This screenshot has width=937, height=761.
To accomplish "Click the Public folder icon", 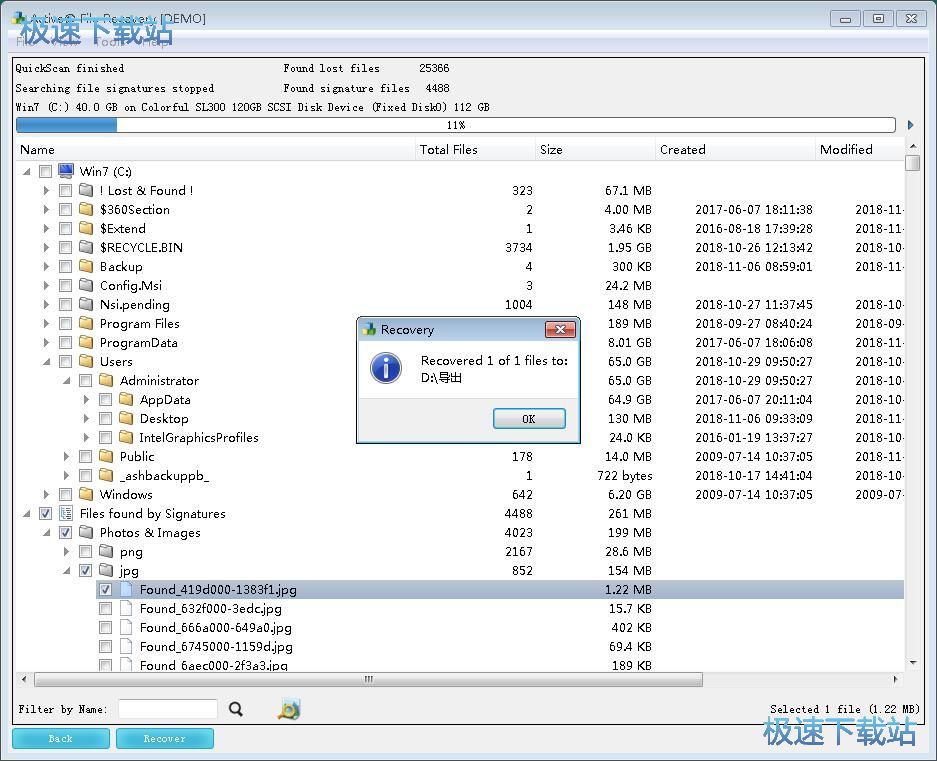I will pyautogui.click(x=106, y=456).
